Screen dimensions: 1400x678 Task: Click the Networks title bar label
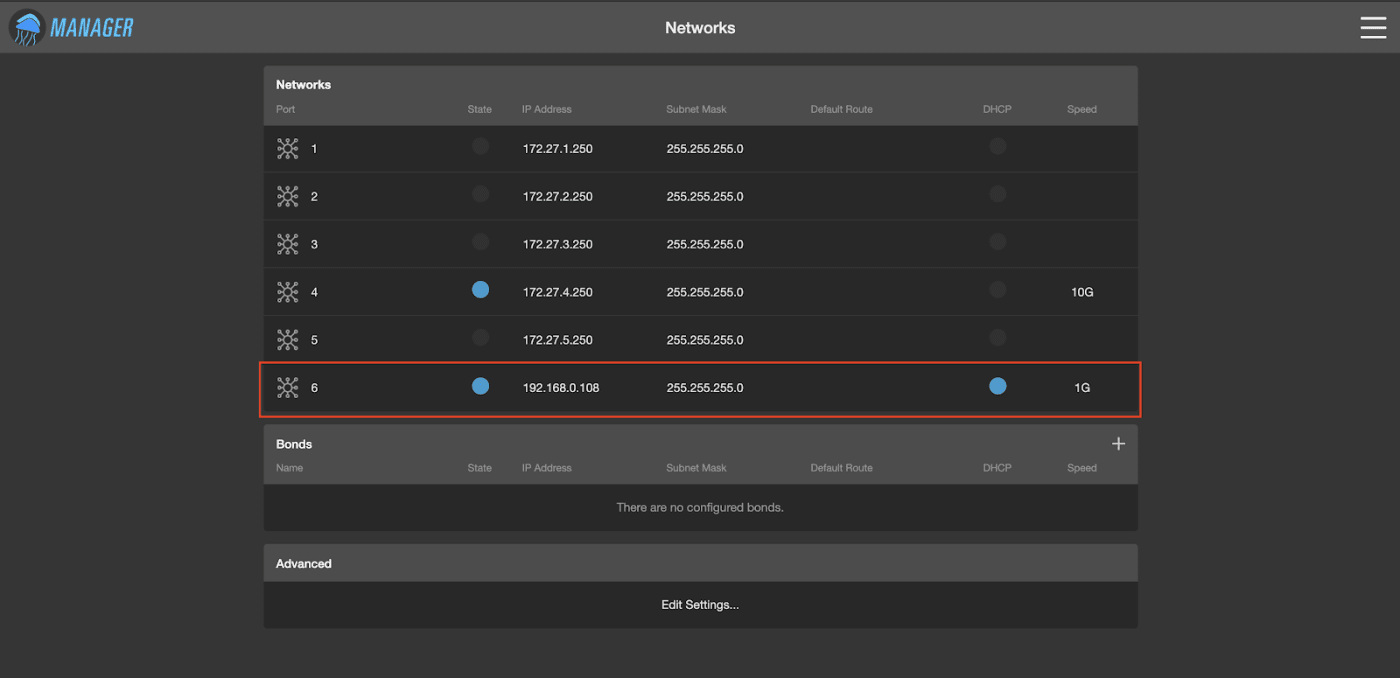pos(700,27)
